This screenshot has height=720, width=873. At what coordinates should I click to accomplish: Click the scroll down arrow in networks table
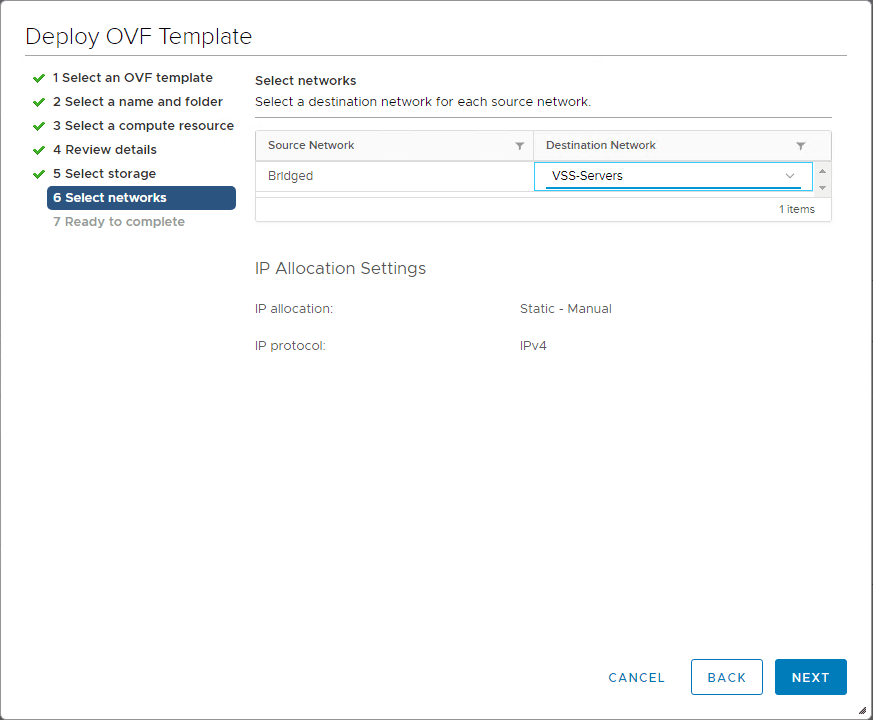pyautogui.click(x=823, y=187)
